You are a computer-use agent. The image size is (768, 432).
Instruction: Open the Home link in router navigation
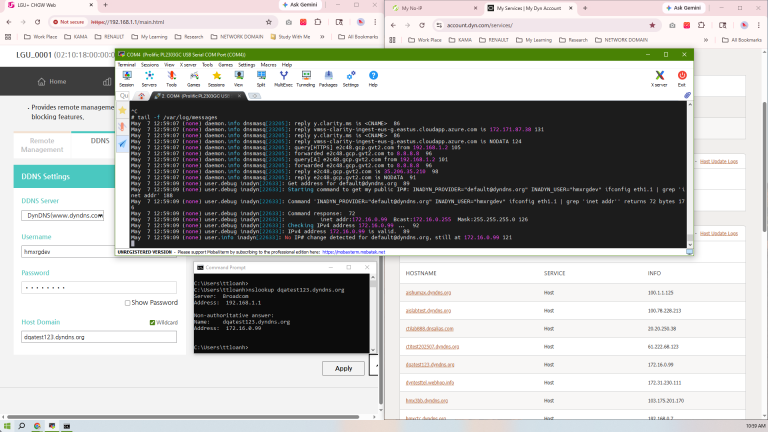pos(52,82)
